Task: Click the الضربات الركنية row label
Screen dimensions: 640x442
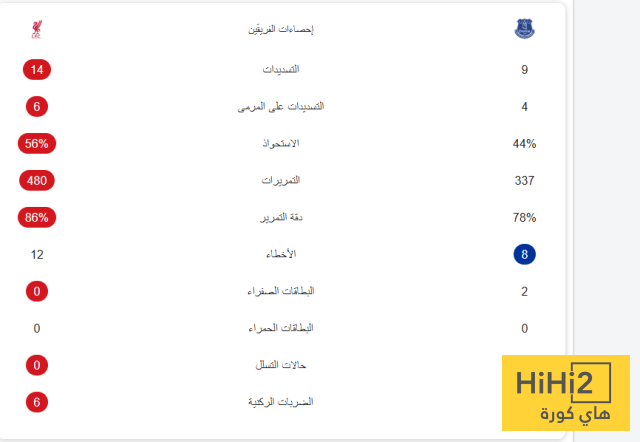Action: click(280, 401)
